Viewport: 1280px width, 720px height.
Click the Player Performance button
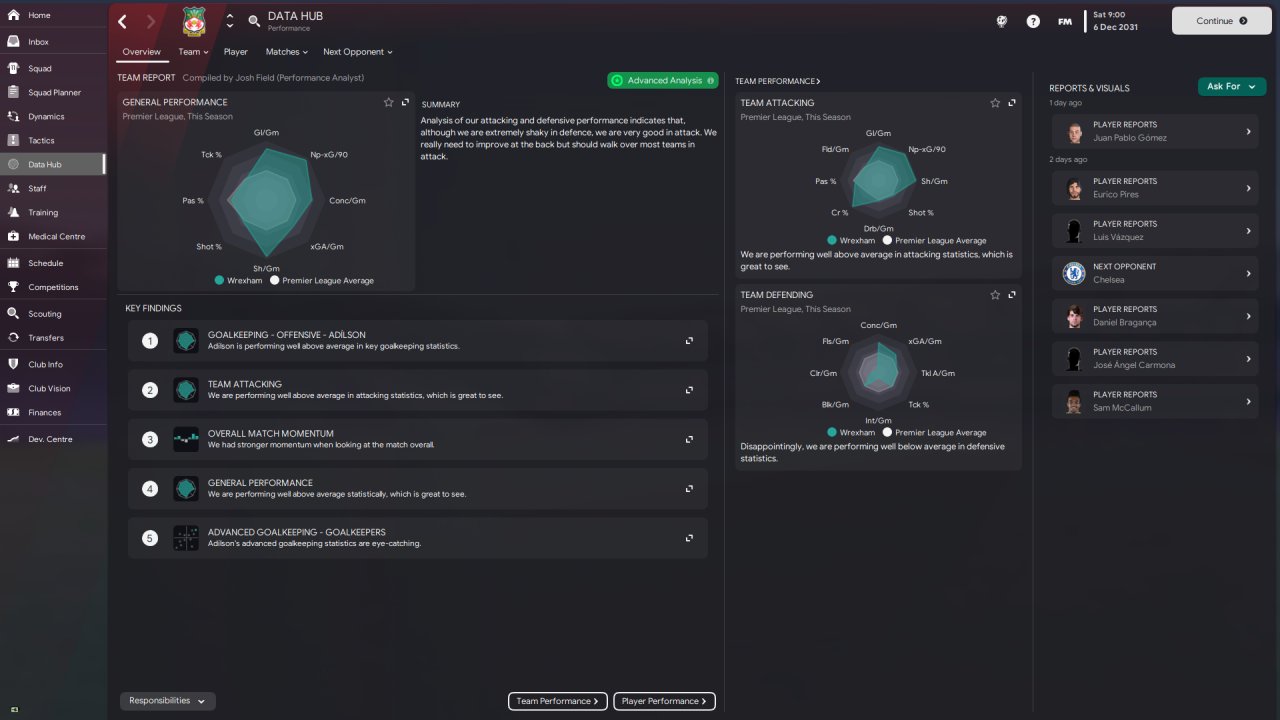(x=664, y=701)
